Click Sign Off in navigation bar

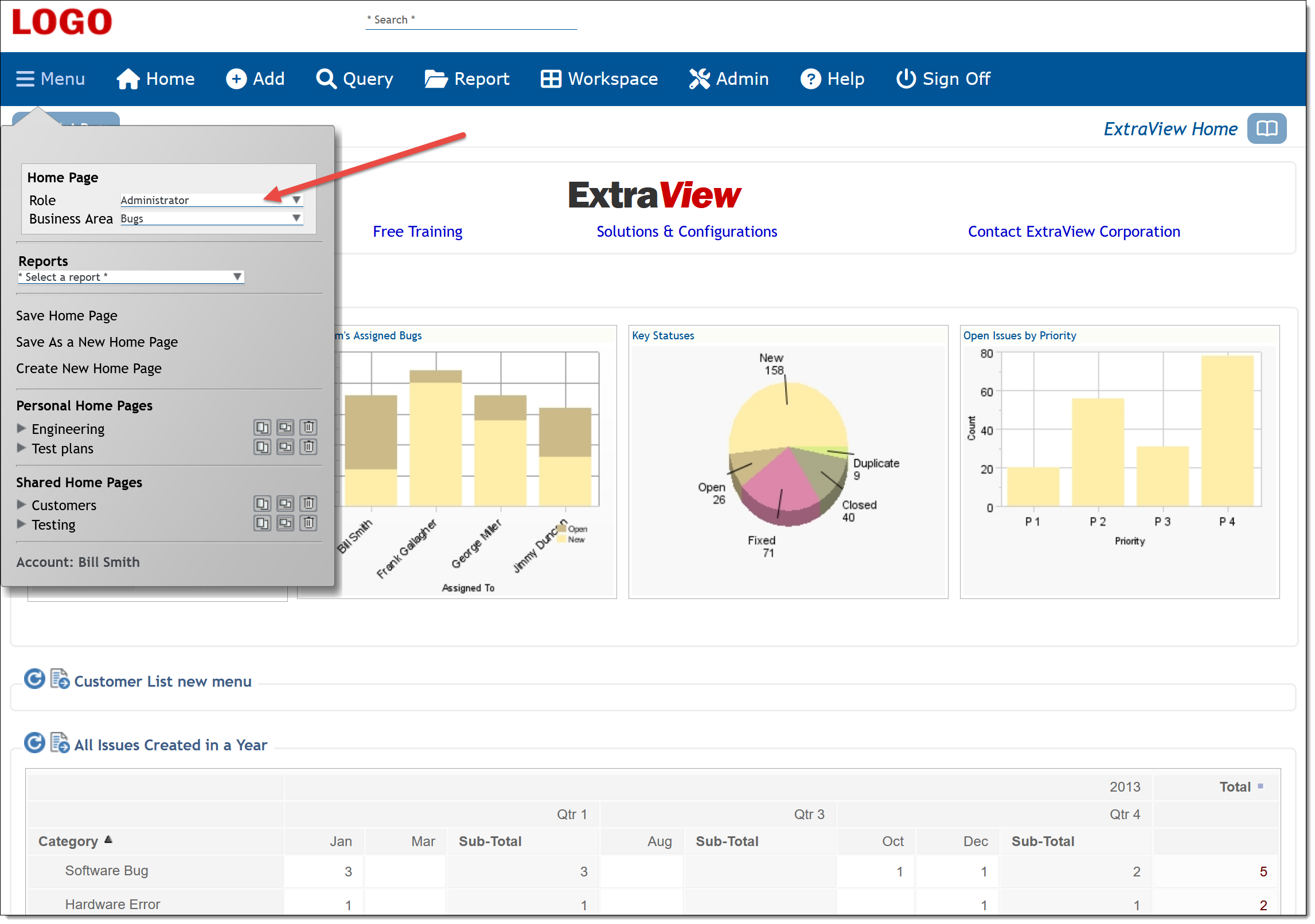point(943,79)
